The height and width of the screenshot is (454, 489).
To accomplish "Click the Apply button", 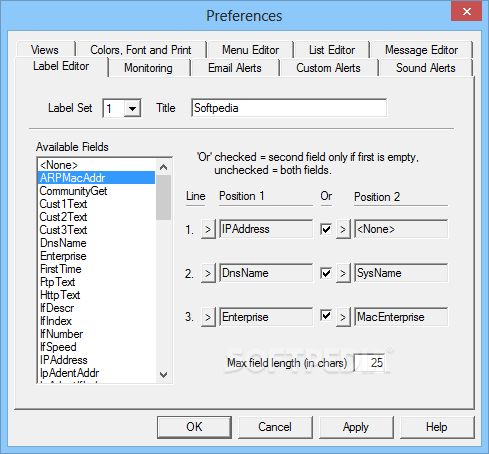I will pos(356,427).
